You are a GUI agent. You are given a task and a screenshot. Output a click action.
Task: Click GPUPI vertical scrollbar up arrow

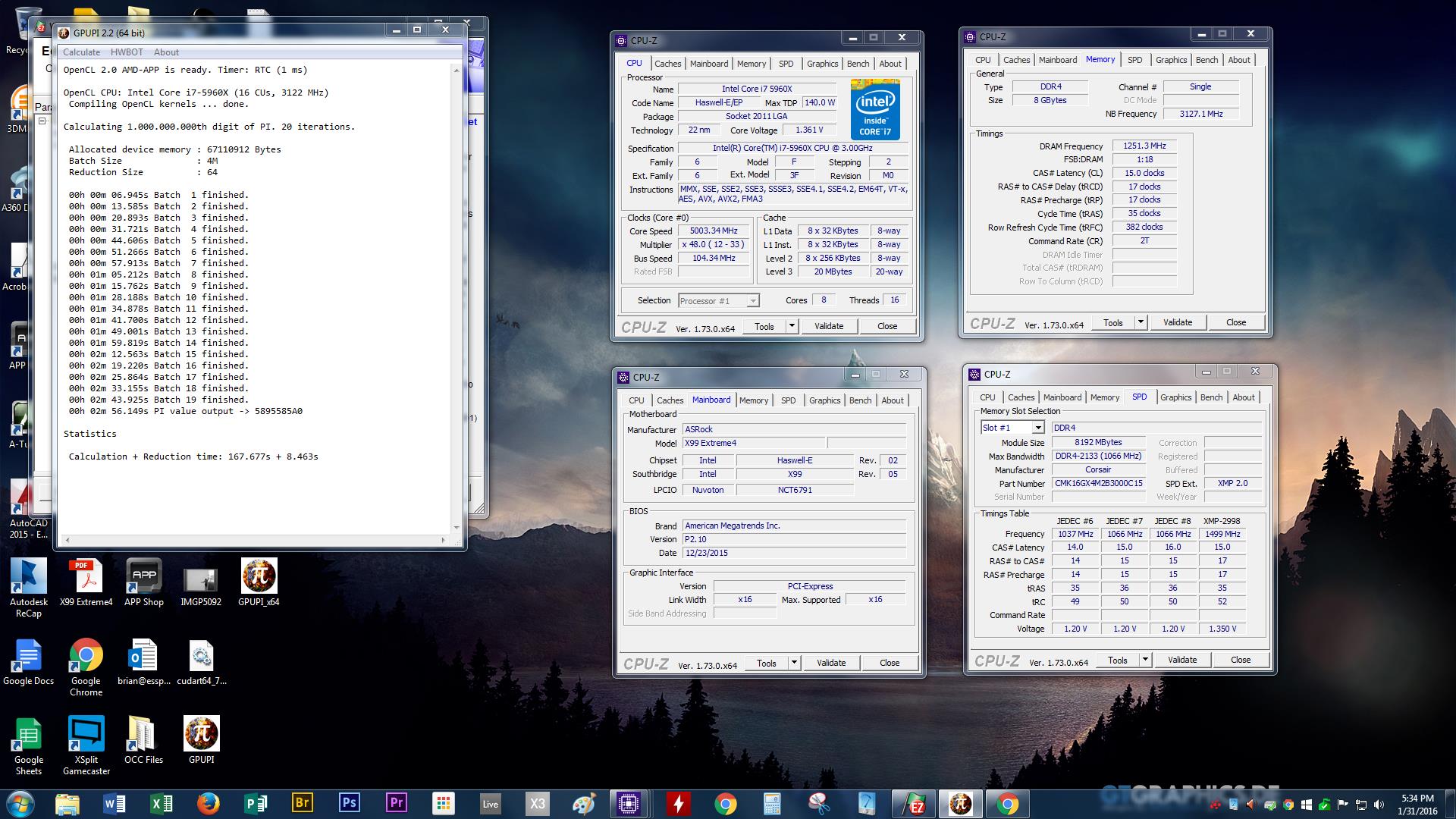pyautogui.click(x=456, y=71)
